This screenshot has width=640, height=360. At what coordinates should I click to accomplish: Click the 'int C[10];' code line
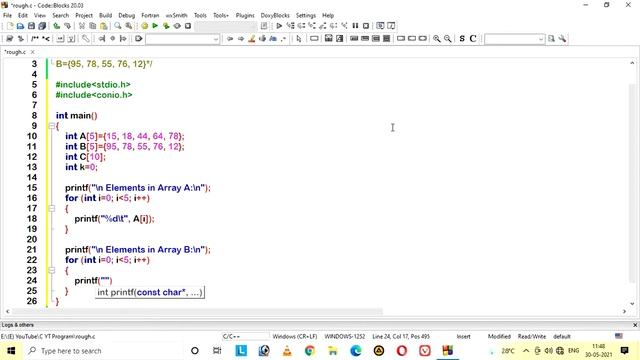(x=85, y=157)
